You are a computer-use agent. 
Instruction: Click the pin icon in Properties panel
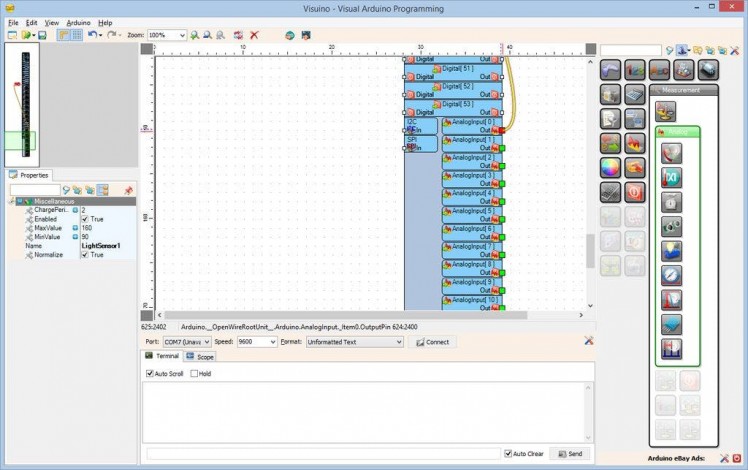click(128, 190)
